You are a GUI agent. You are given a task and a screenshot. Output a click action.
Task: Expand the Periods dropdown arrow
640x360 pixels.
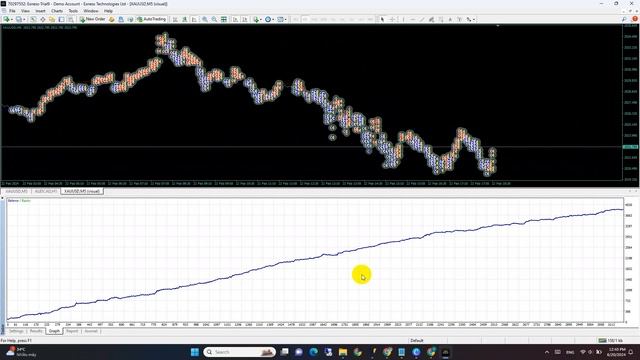point(273,19)
